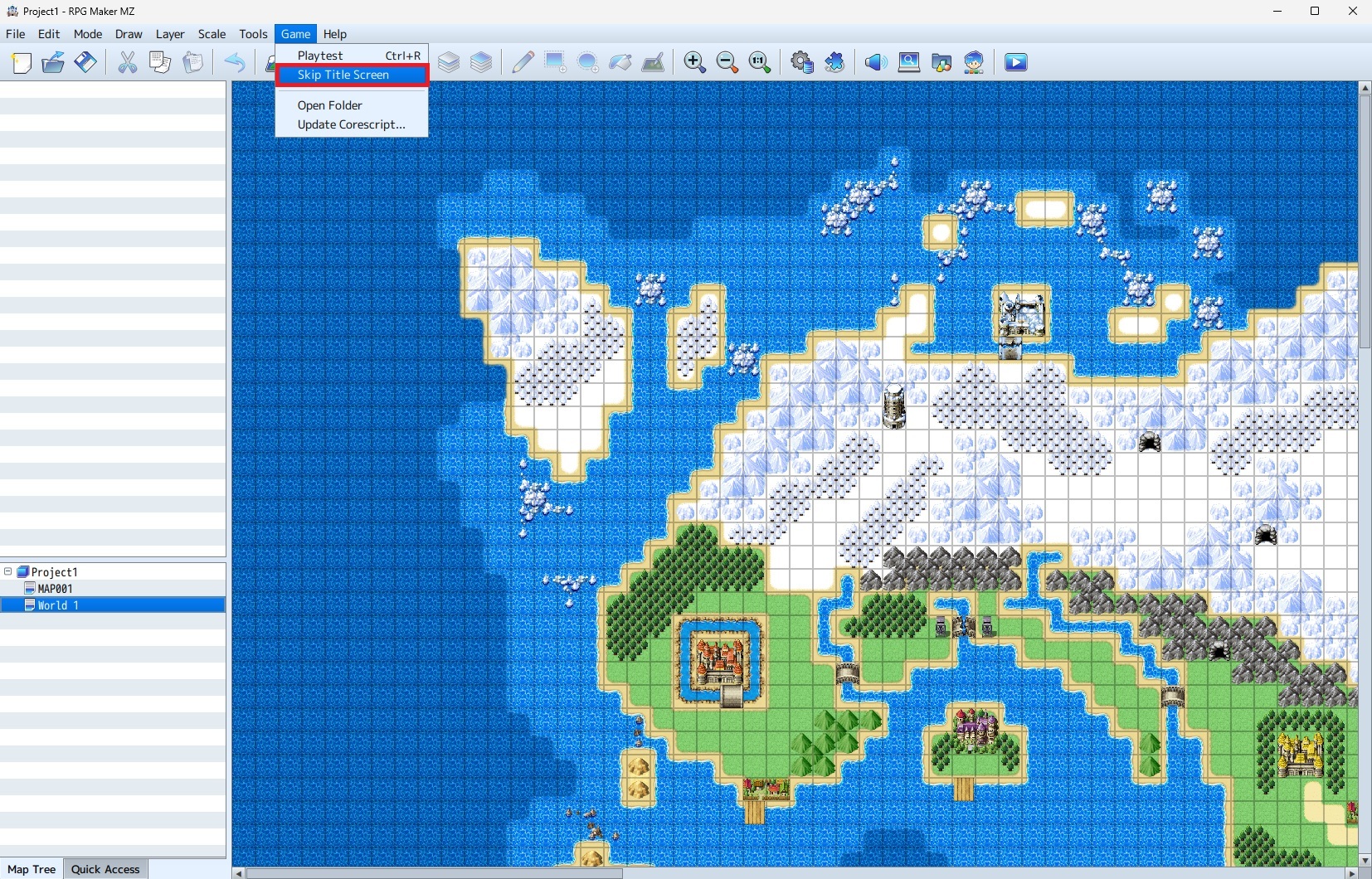Collapse the Project1 tree node
This screenshot has width=1372, height=879.
click(8, 571)
